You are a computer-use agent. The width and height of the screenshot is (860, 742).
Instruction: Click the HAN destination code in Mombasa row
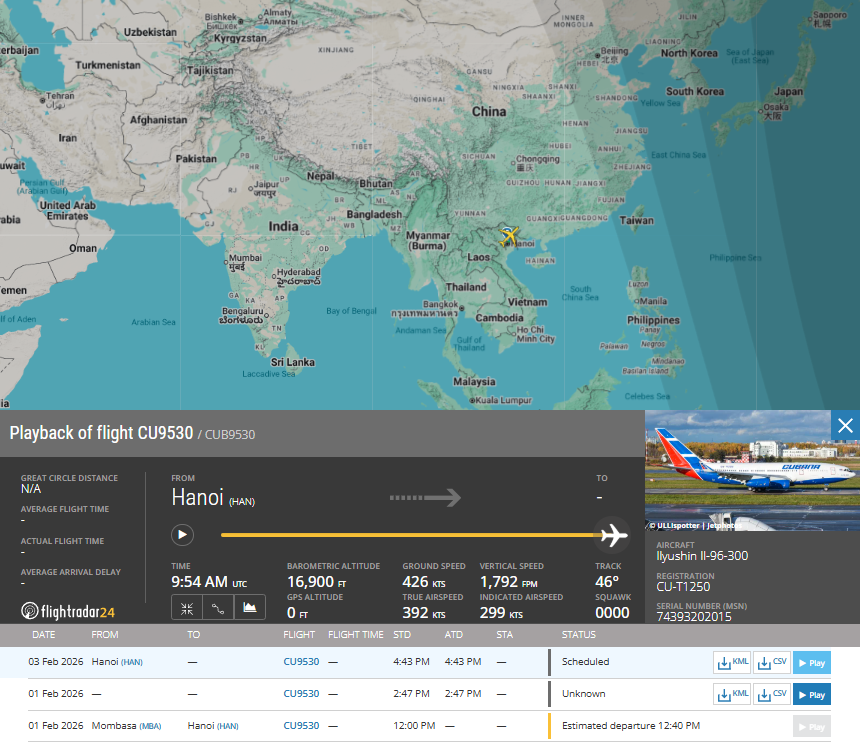point(228,726)
